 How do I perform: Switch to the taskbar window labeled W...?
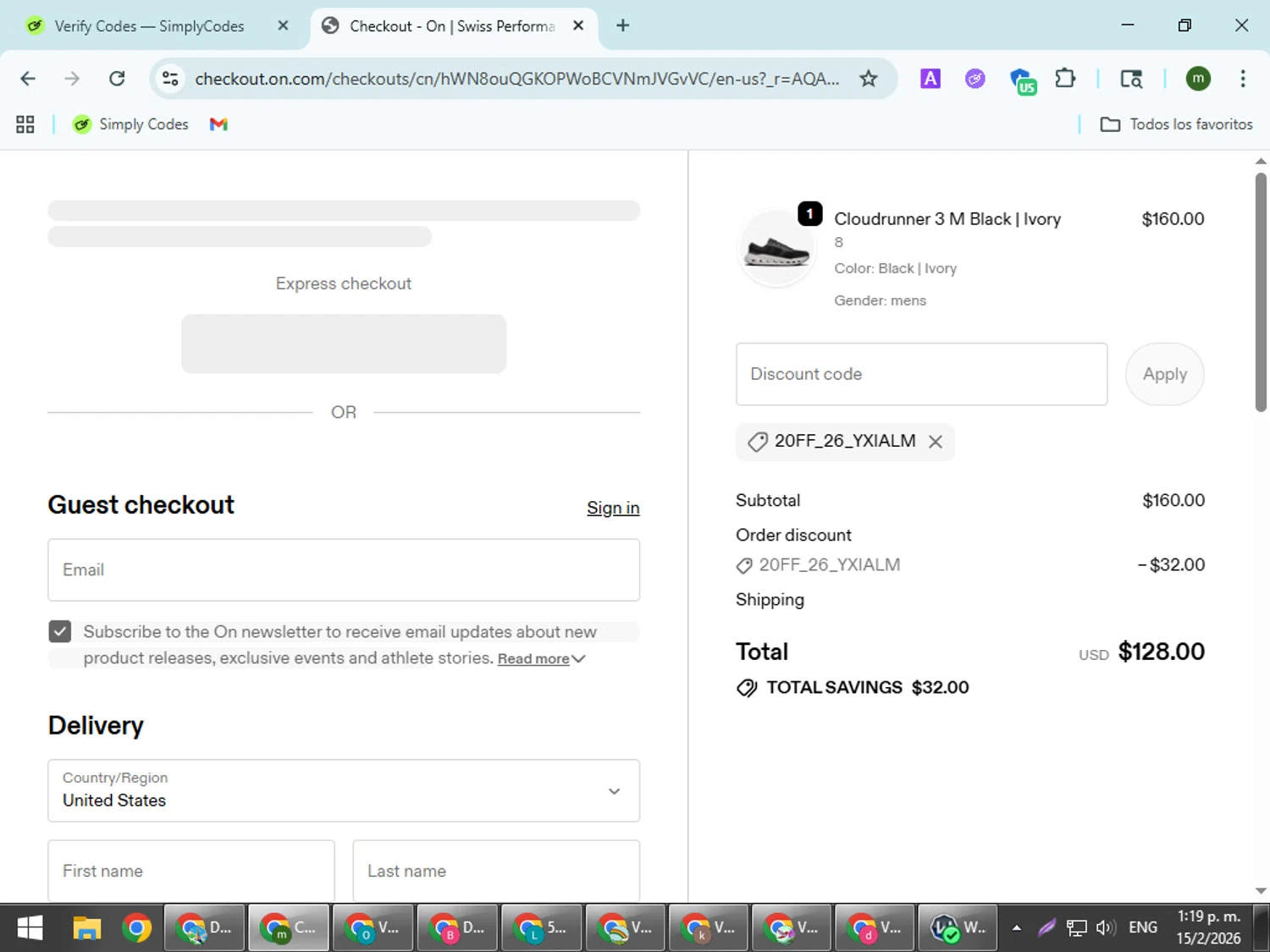(958, 928)
